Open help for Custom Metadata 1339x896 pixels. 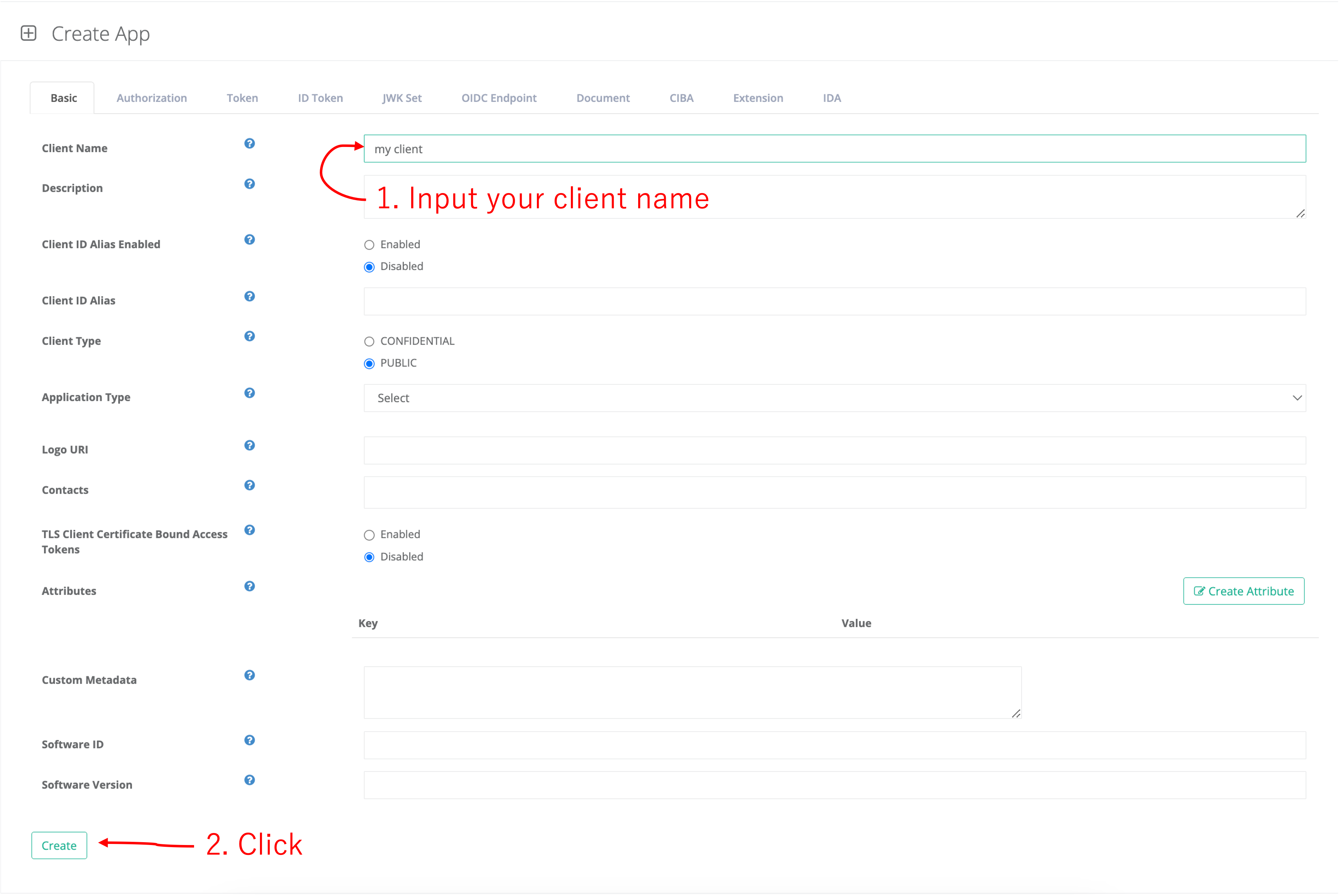(250, 675)
